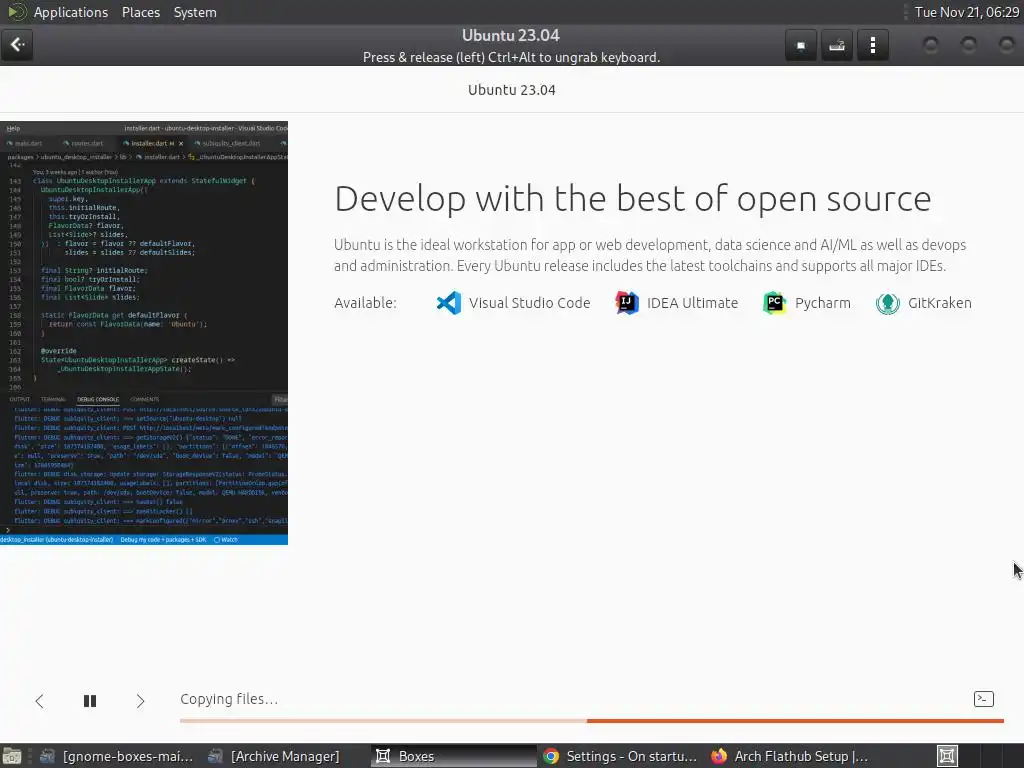Click the top panel Applications logo icon
Viewport: 1024px width, 768px height.
(x=16, y=12)
